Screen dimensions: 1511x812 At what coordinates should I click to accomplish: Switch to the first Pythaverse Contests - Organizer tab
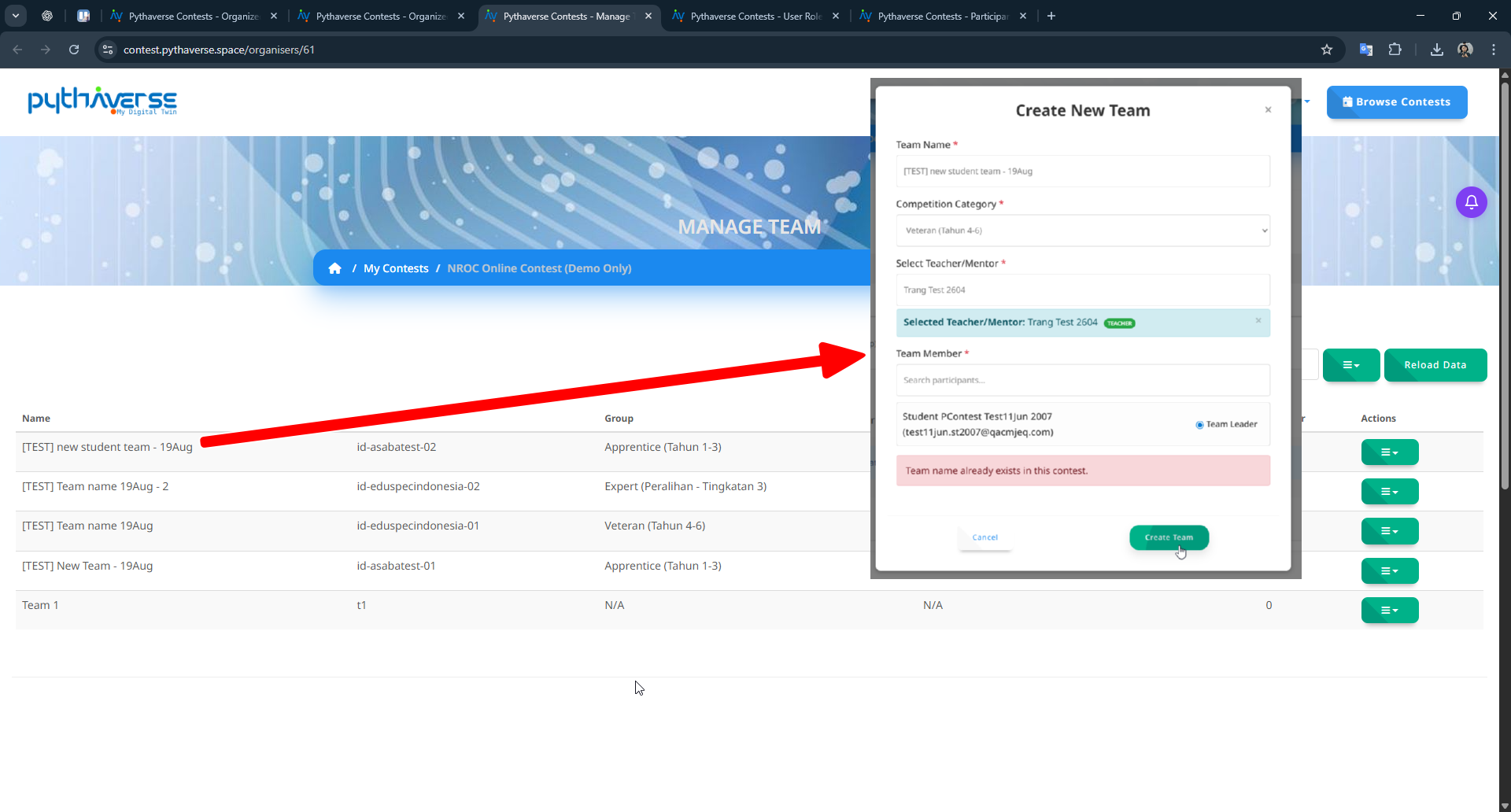tap(194, 16)
